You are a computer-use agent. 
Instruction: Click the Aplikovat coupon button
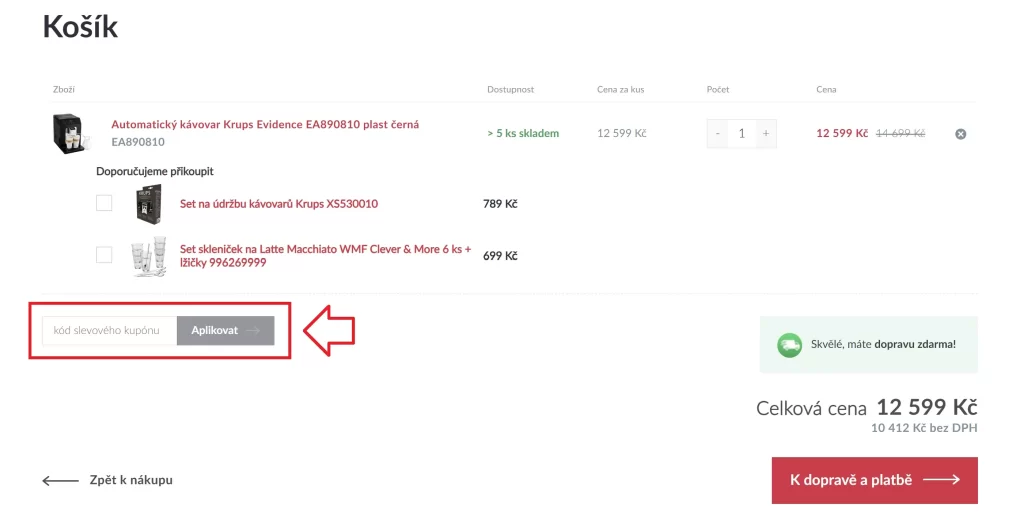(x=225, y=331)
